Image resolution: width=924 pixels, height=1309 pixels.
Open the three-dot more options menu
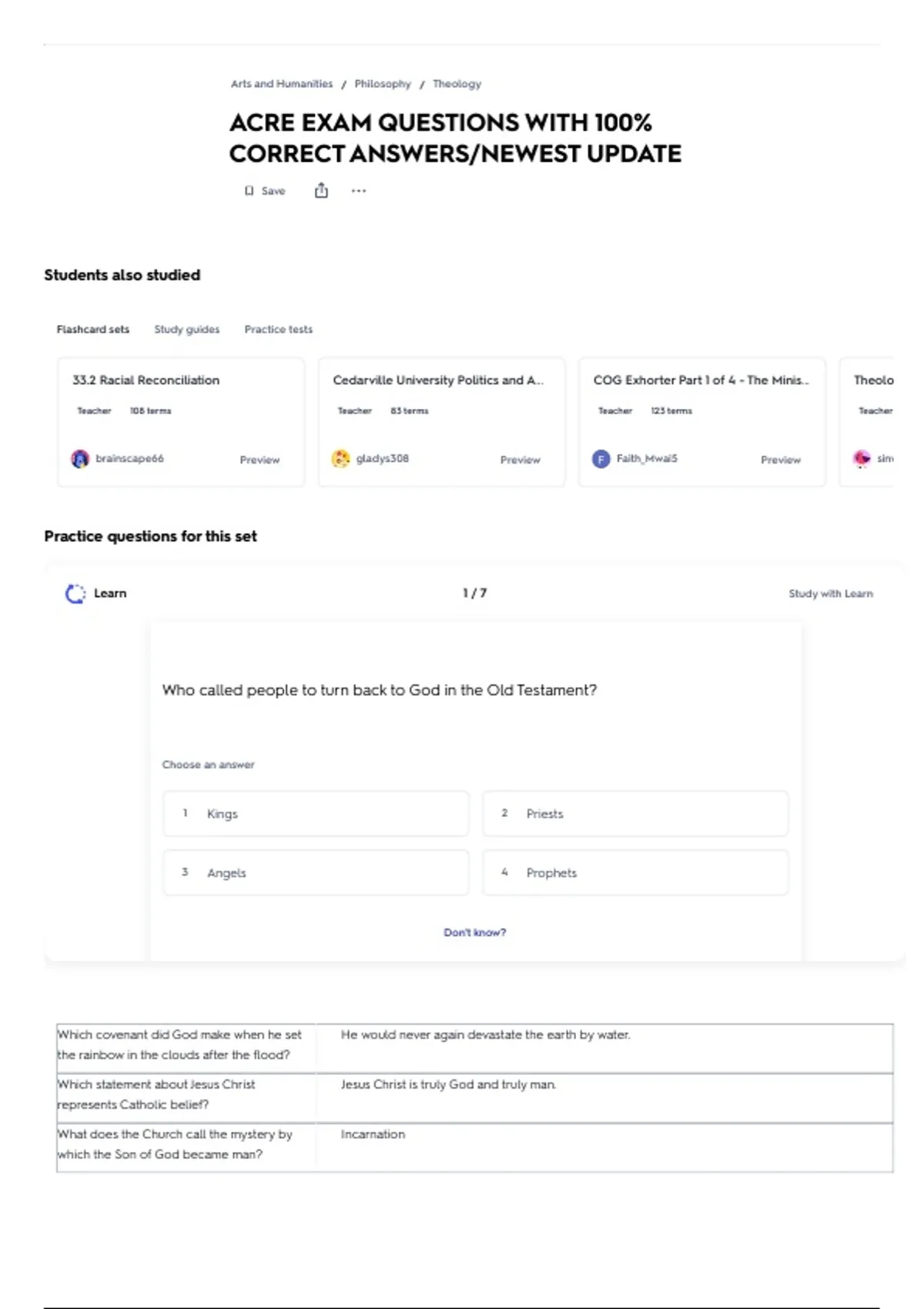click(x=359, y=190)
